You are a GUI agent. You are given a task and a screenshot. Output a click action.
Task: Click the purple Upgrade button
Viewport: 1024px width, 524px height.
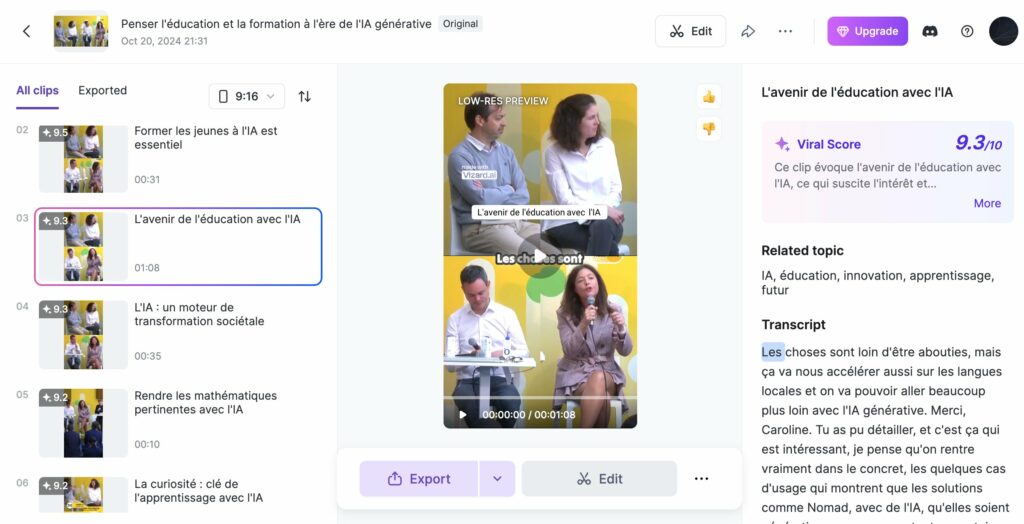pos(867,31)
